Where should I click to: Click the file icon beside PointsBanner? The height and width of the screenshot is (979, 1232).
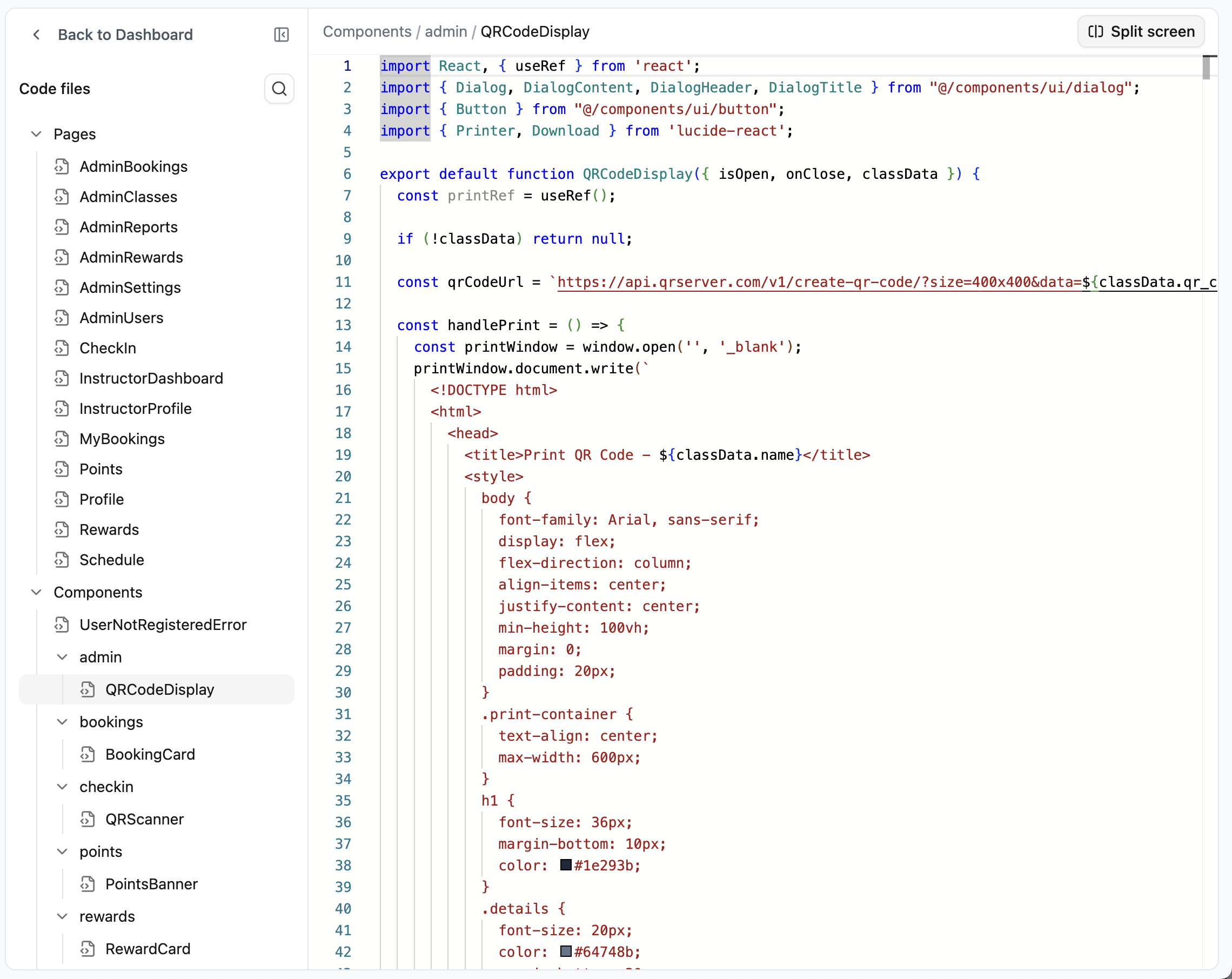[x=88, y=884]
